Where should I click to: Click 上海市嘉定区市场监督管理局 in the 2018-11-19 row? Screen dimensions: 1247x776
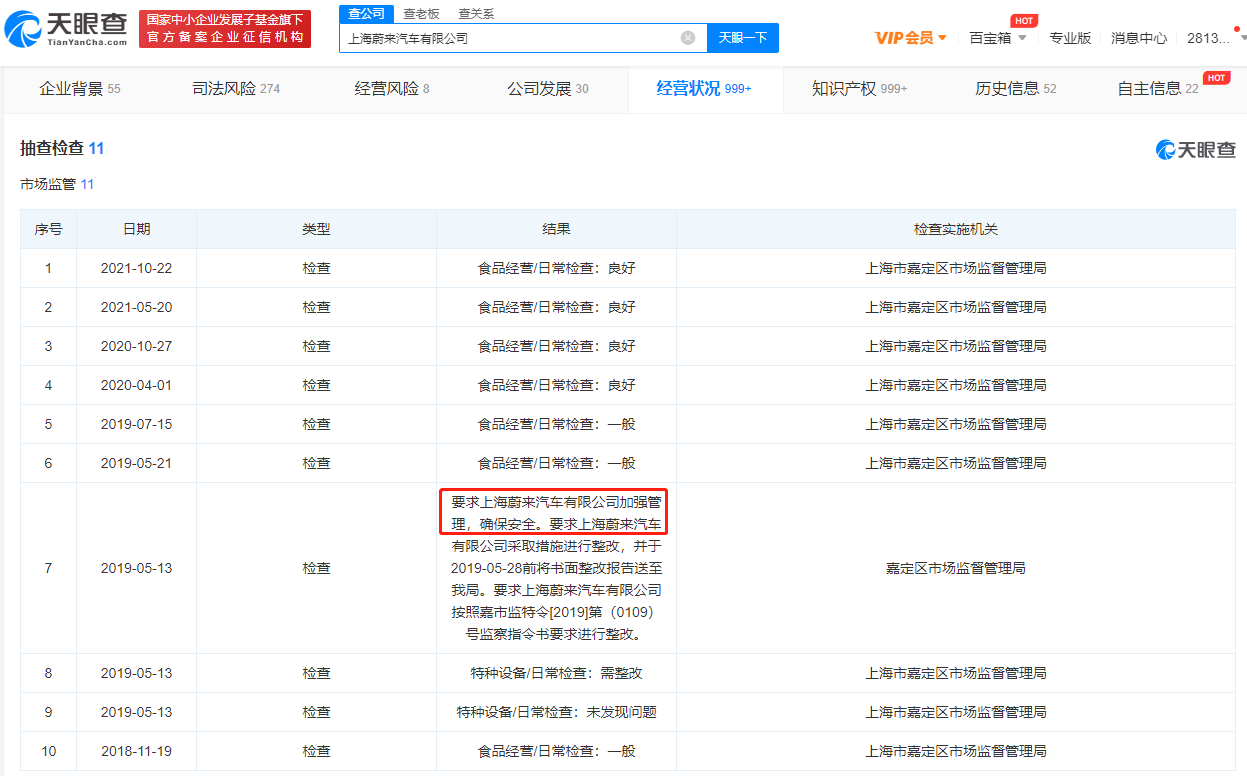click(956, 751)
